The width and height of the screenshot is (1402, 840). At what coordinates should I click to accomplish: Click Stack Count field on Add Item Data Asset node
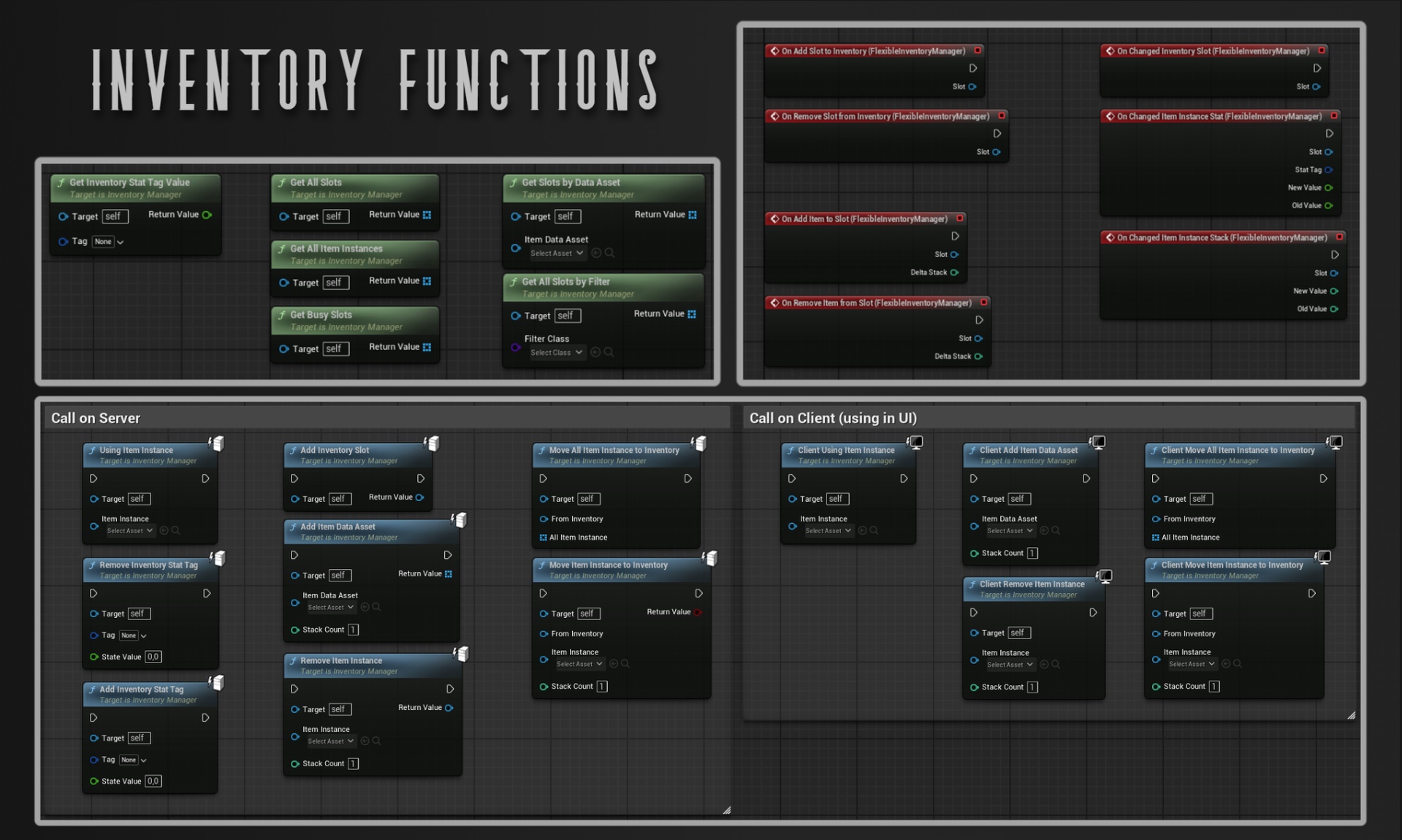pos(353,630)
